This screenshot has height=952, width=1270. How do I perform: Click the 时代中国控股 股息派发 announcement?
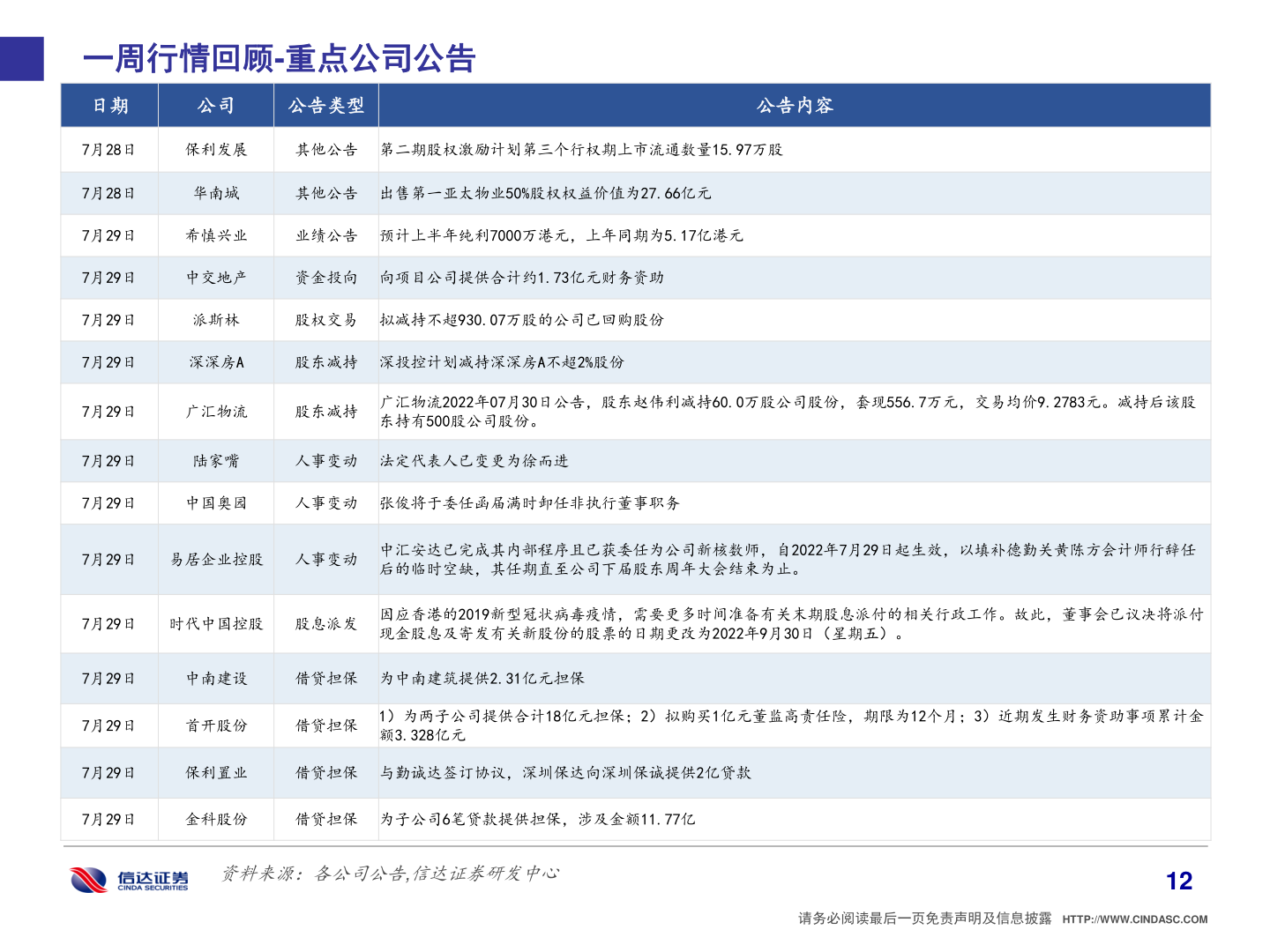point(326,622)
